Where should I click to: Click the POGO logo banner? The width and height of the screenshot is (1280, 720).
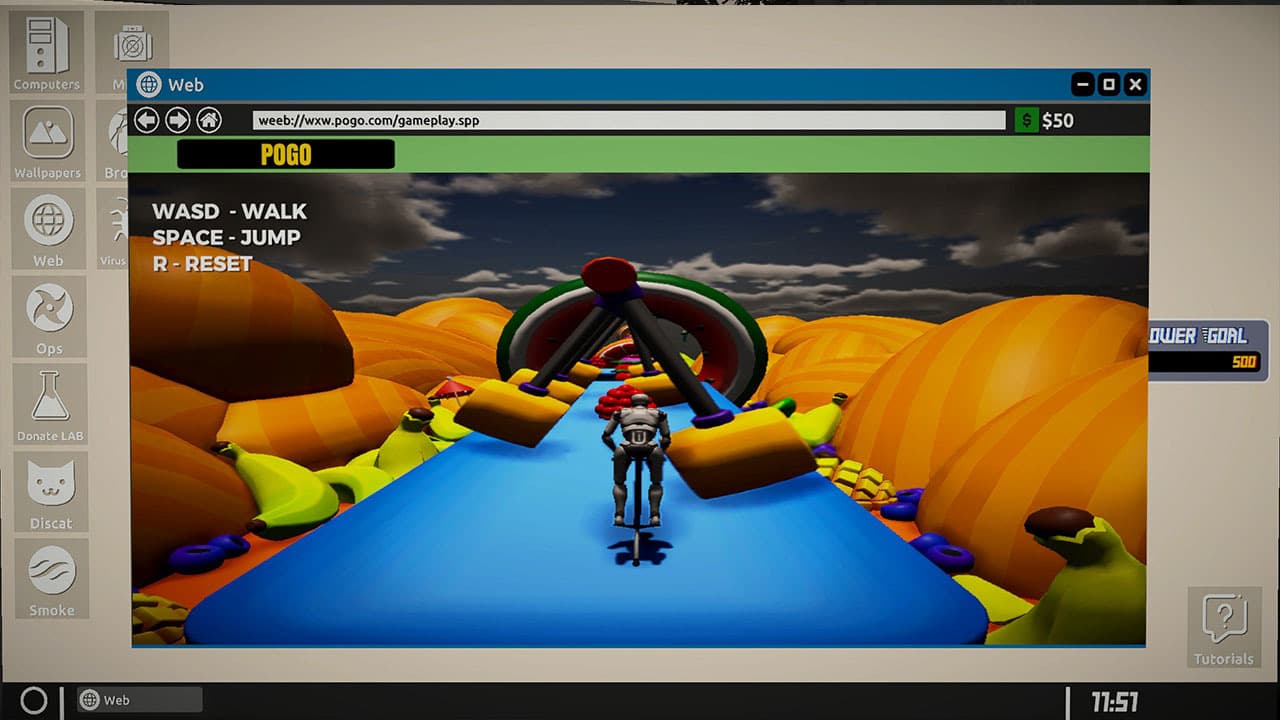pos(286,154)
